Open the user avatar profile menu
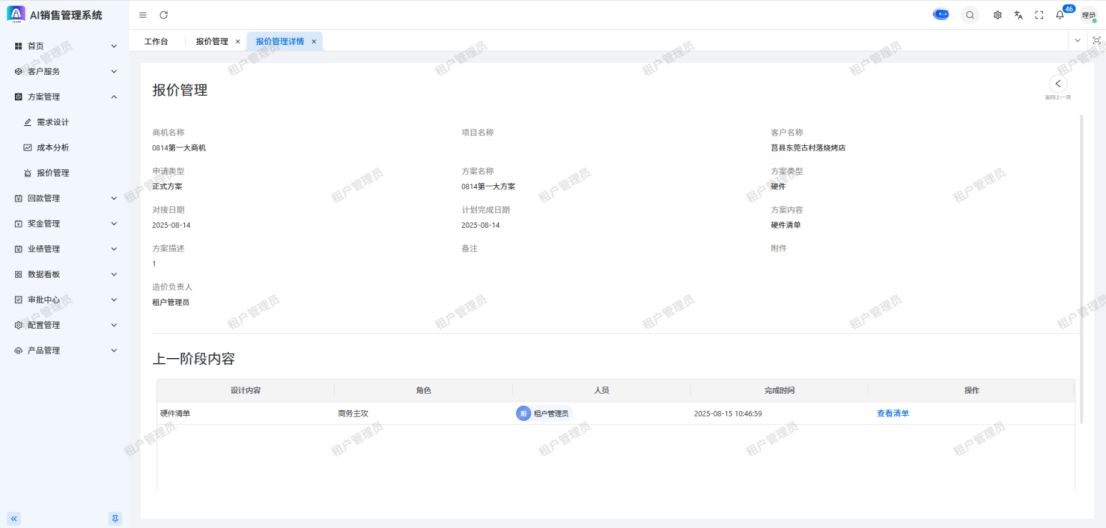 [1088, 15]
